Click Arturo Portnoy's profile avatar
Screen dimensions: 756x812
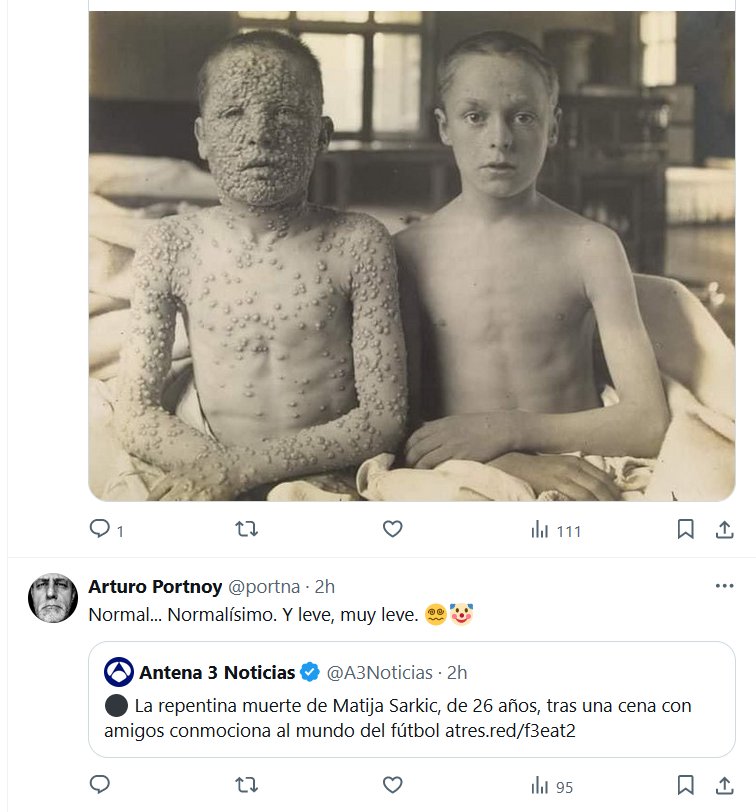pos(52,599)
